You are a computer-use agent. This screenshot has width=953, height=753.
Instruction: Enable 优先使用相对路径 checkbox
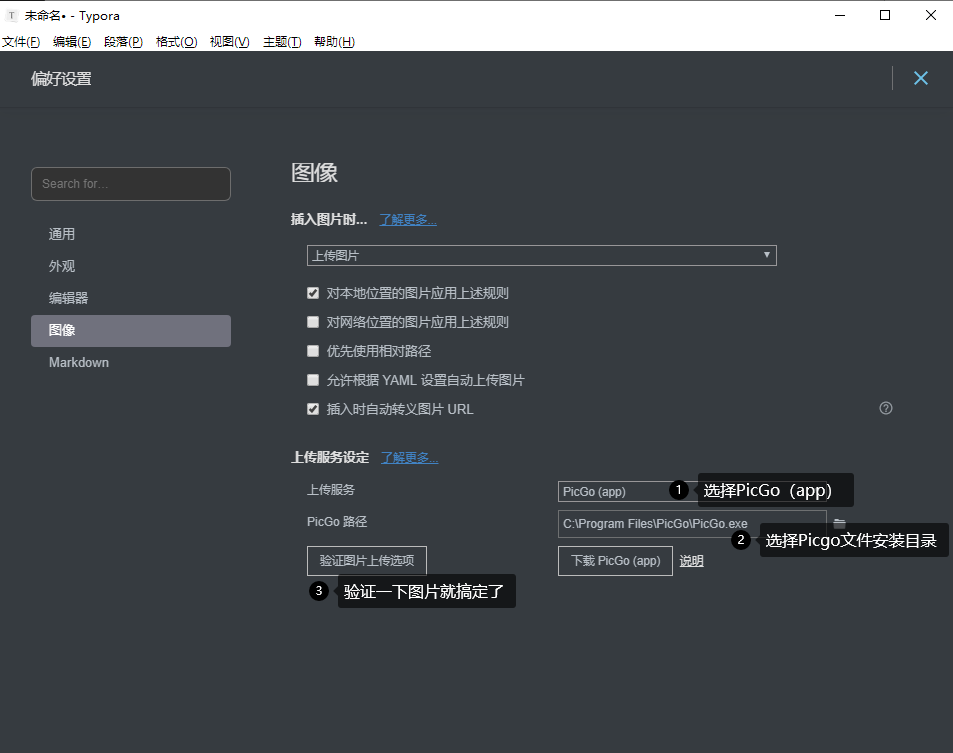(313, 351)
